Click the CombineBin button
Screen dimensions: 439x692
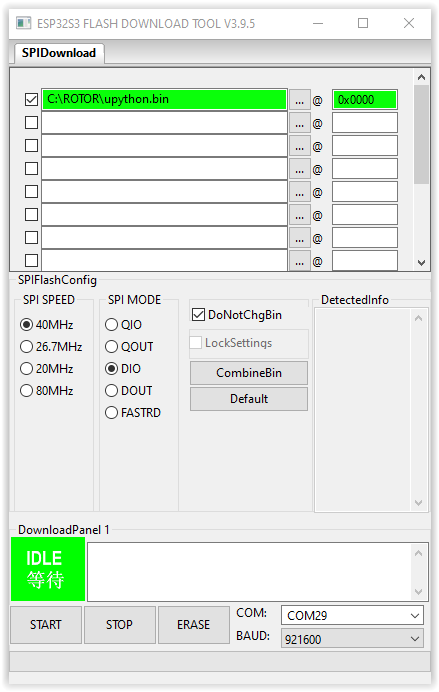coord(249,373)
